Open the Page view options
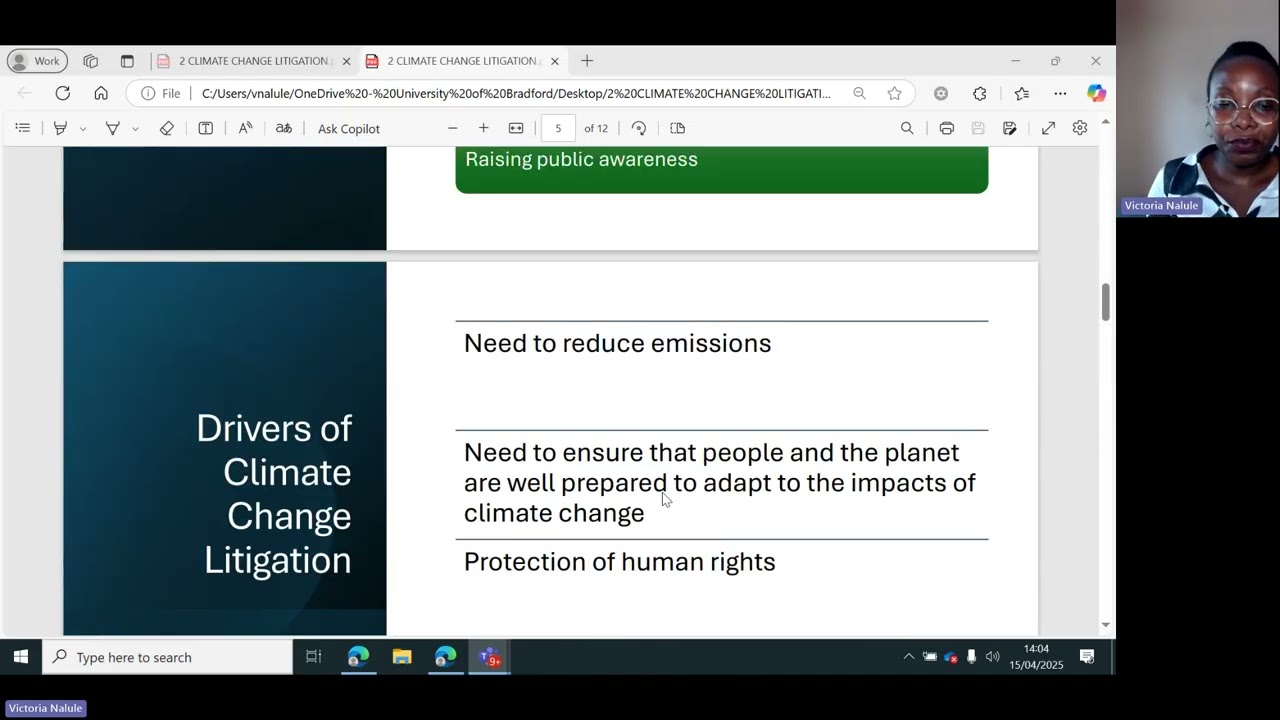 (x=678, y=128)
